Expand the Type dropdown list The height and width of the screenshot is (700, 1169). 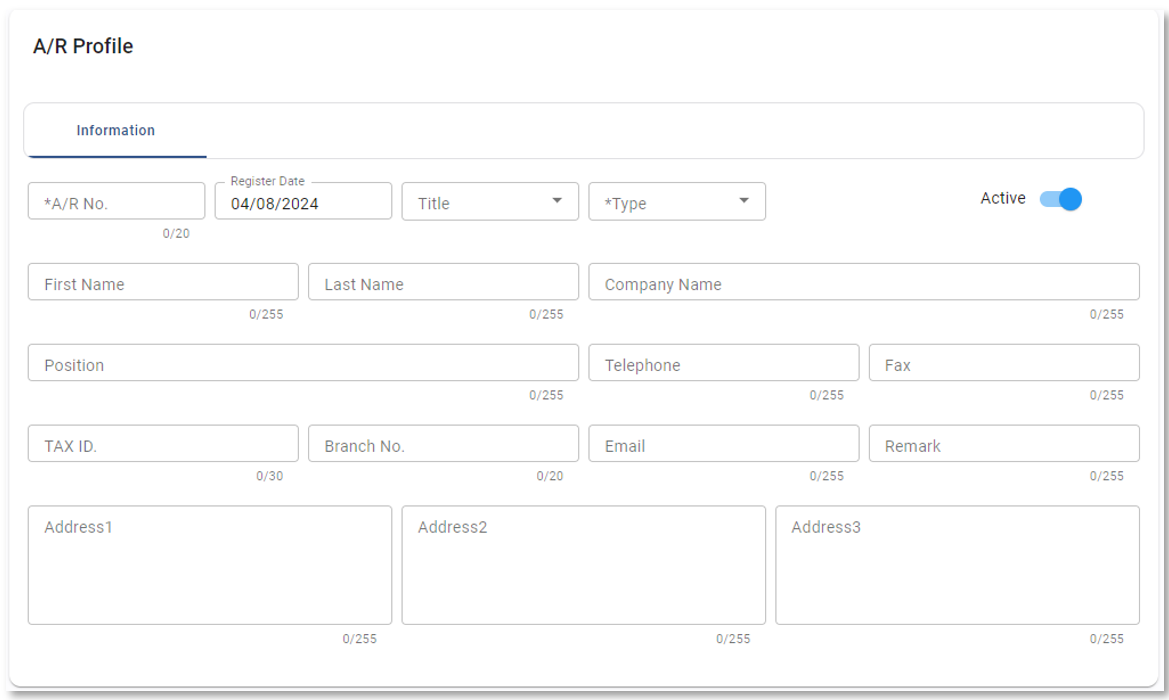(677, 202)
